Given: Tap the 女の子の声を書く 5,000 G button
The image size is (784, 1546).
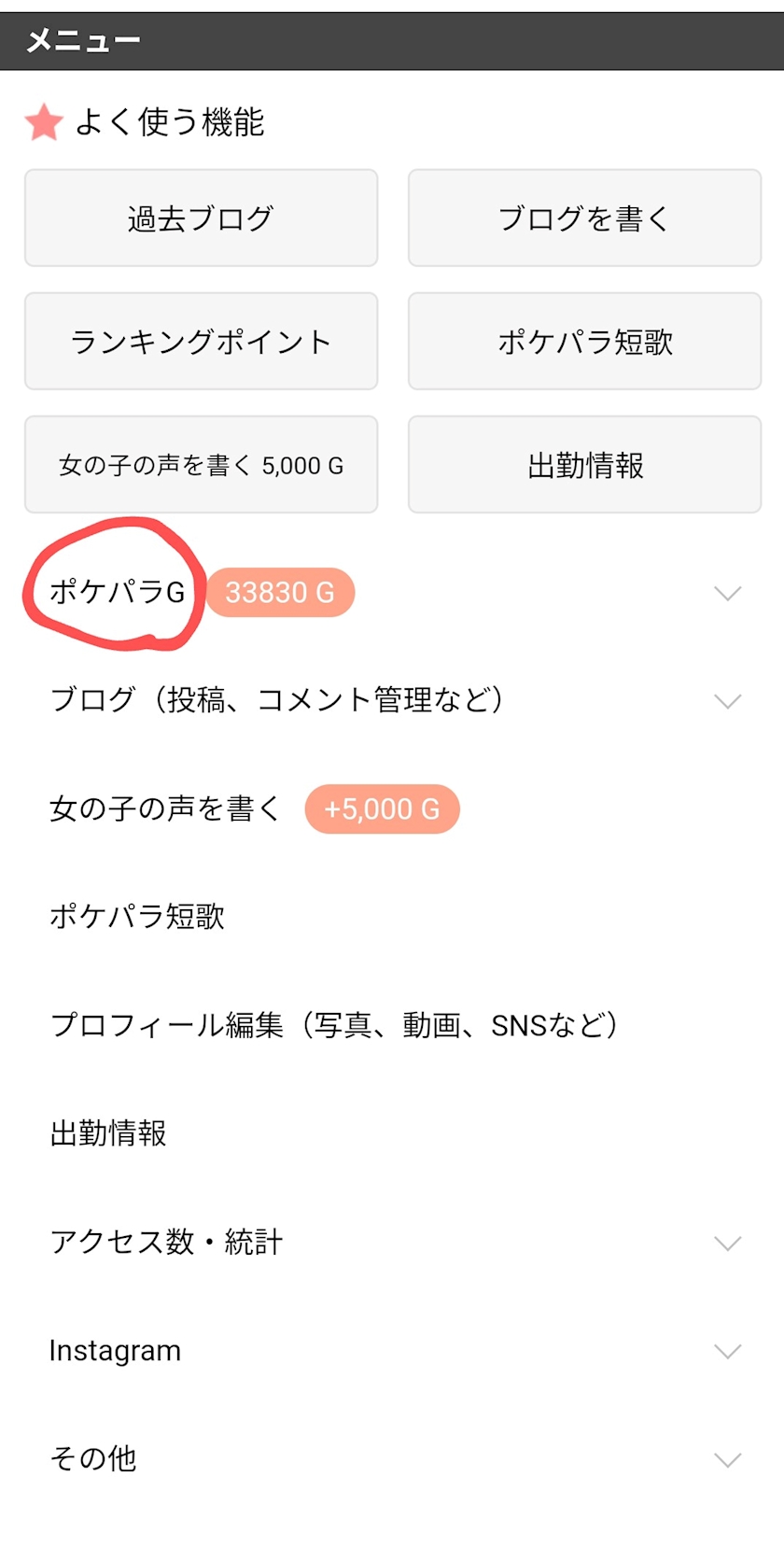Looking at the screenshot, I should (201, 465).
